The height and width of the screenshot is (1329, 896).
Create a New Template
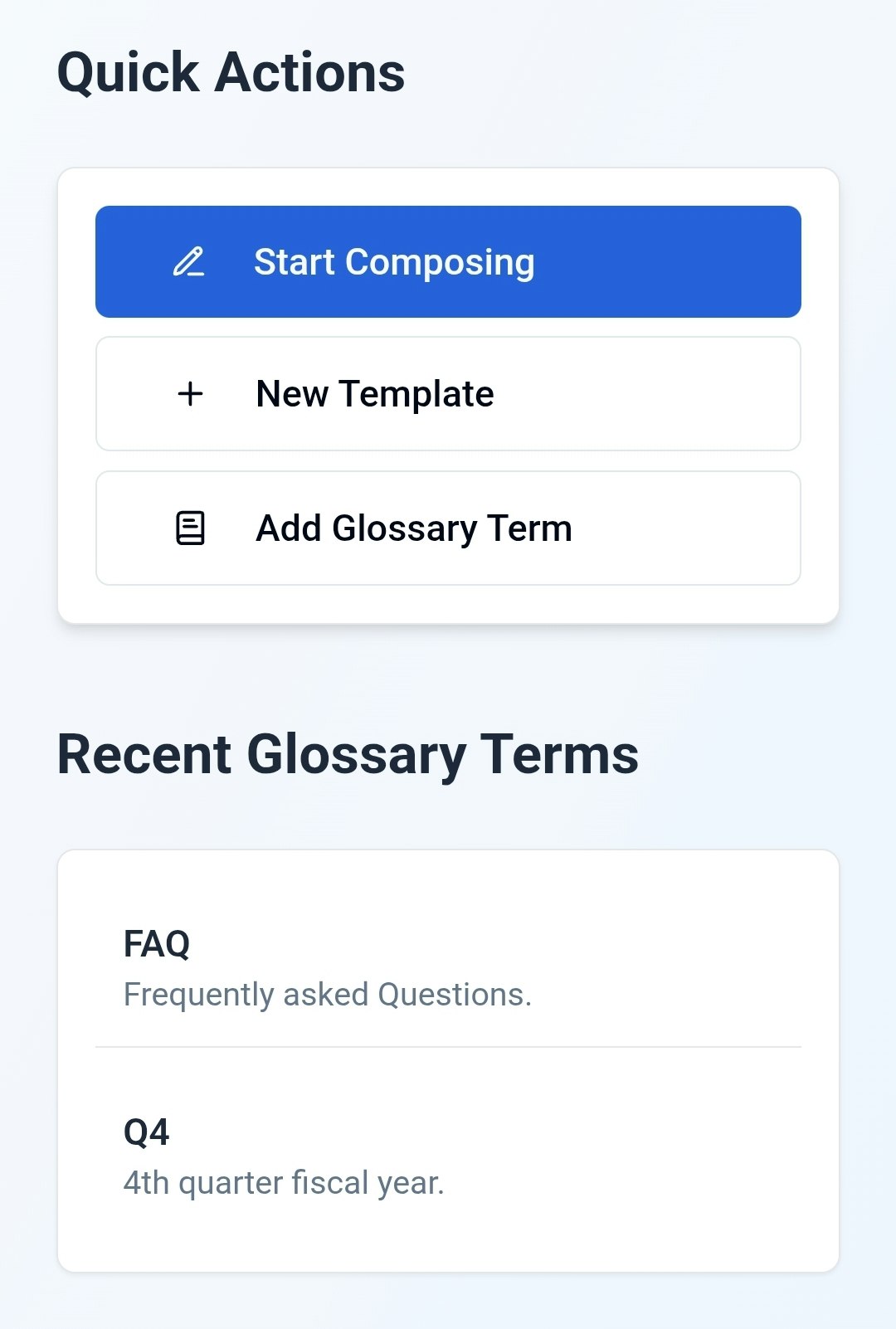point(448,393)
